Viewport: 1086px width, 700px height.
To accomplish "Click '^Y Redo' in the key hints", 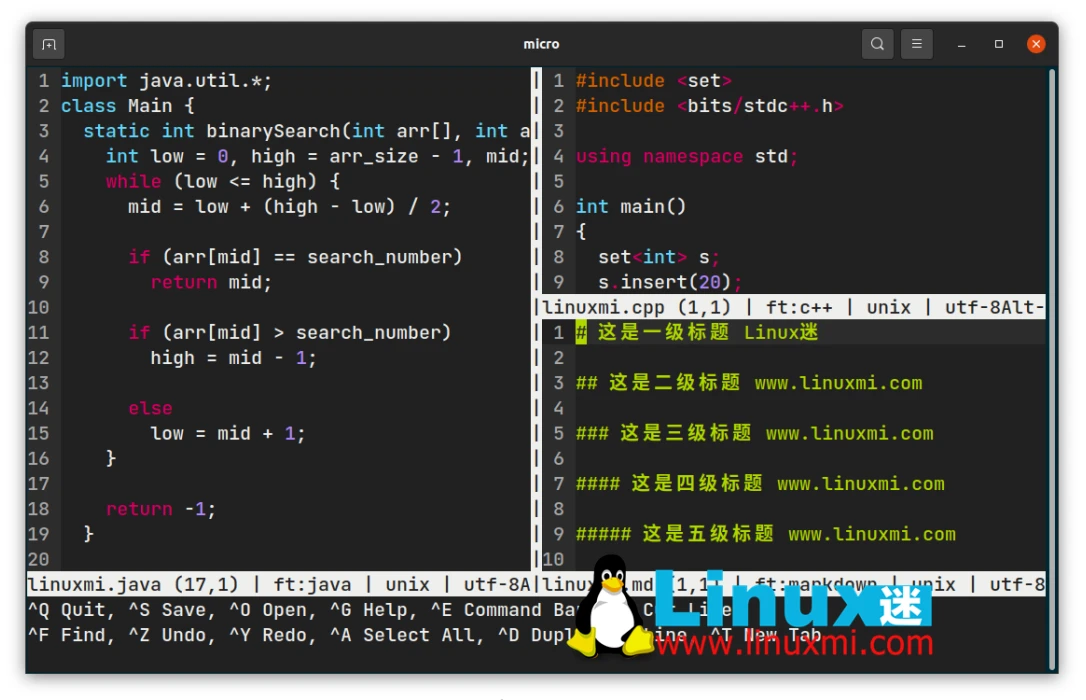I will (x=267, y=636).
